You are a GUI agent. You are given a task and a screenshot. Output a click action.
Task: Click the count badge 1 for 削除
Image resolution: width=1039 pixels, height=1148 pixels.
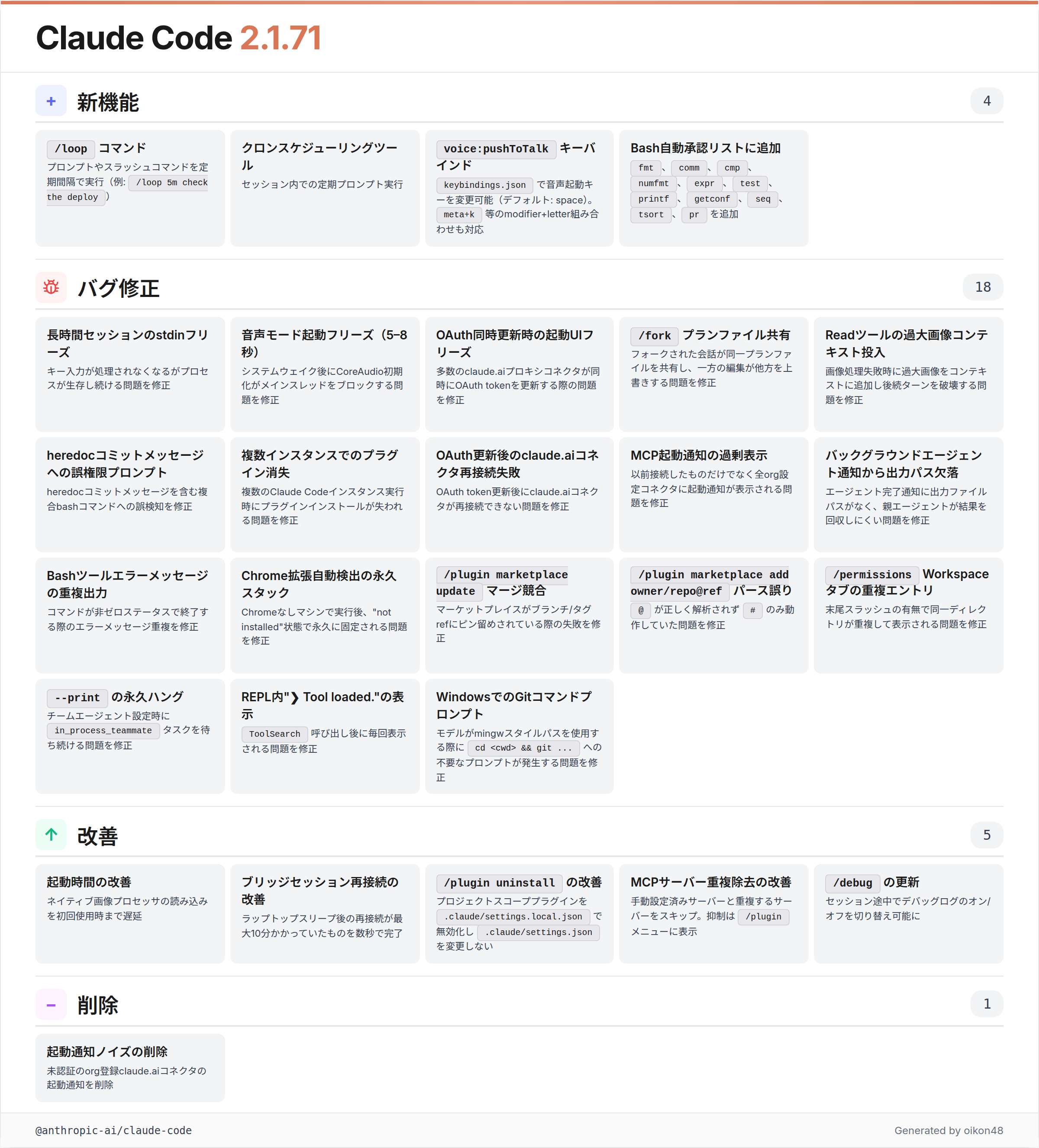[987, 1004]
